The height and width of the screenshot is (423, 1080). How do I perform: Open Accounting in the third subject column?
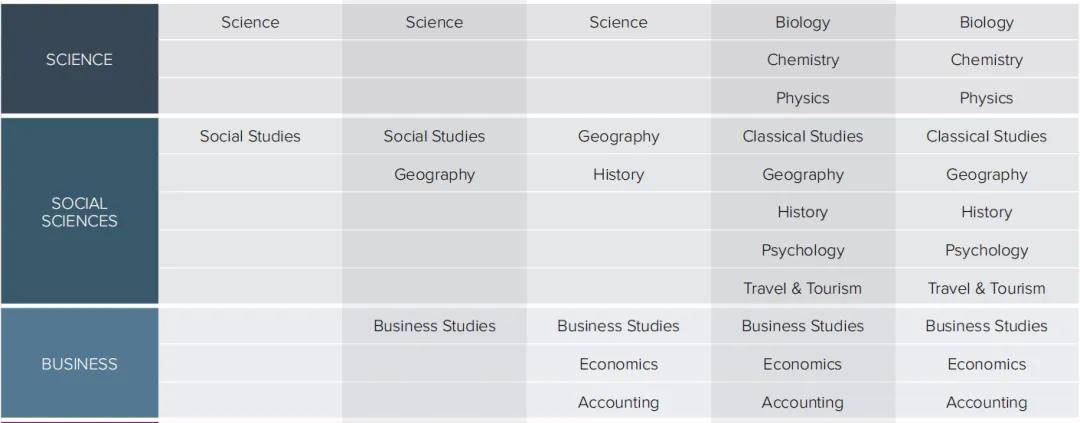pyautogui.click(x=618, y=402)
